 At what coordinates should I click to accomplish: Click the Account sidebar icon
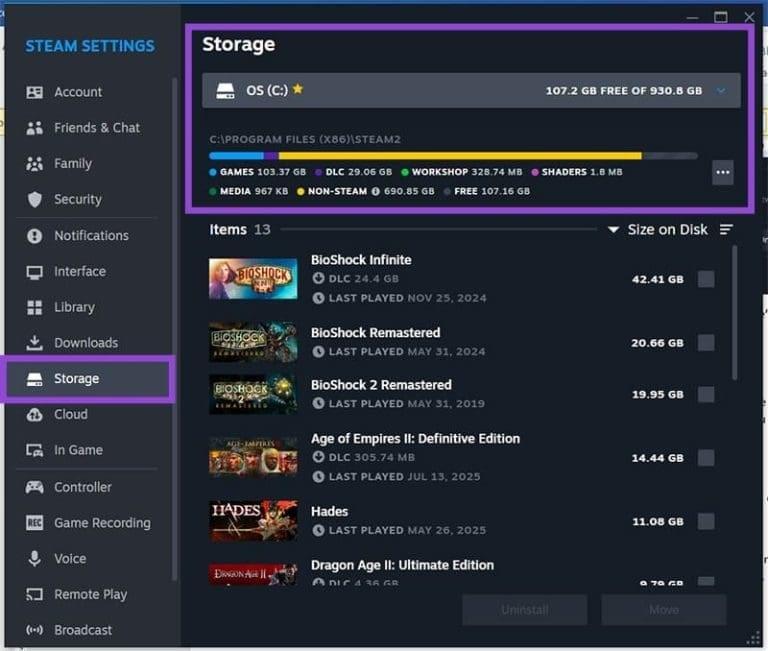coord(35,92)
